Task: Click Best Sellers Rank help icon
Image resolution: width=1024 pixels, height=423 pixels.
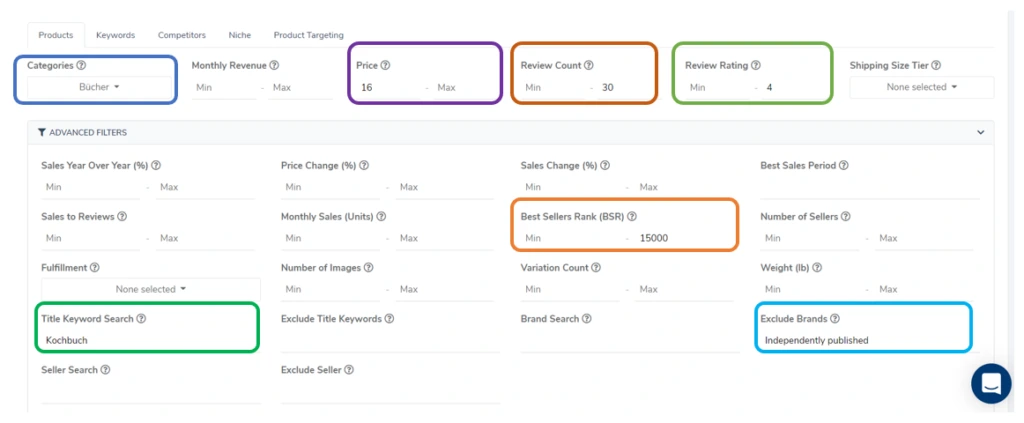Action: coord(631,216)
